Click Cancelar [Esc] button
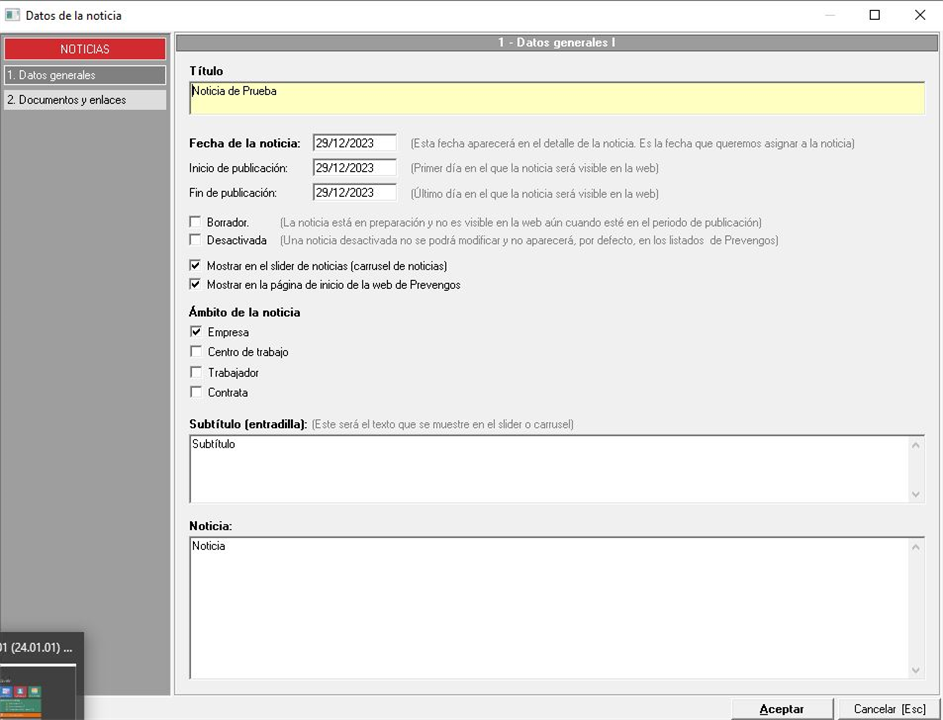 click(x=889, y=709)
